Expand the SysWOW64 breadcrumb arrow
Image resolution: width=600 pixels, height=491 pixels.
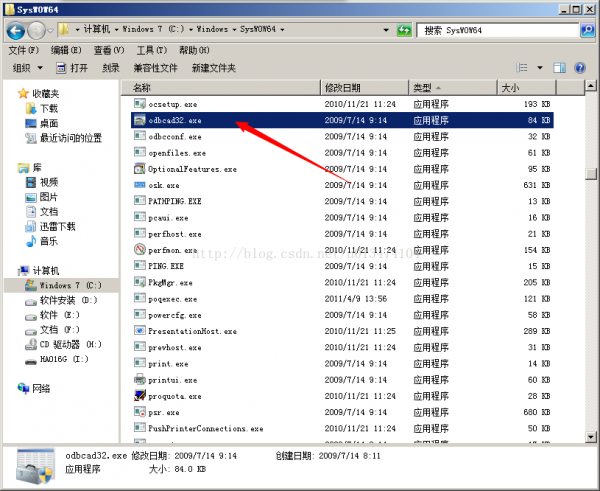click(x=282, y=29)
